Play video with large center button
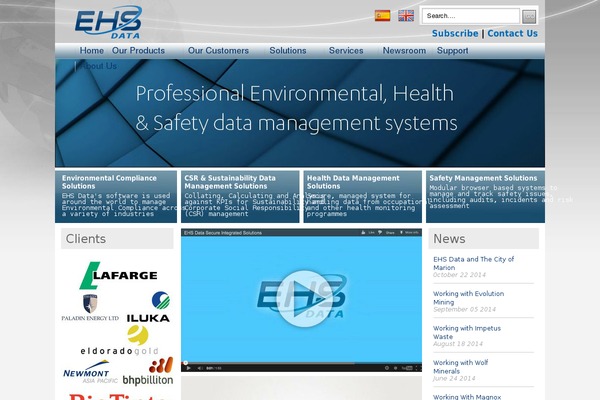This screenshot has height=400, width=600. [x=305, y=299]
